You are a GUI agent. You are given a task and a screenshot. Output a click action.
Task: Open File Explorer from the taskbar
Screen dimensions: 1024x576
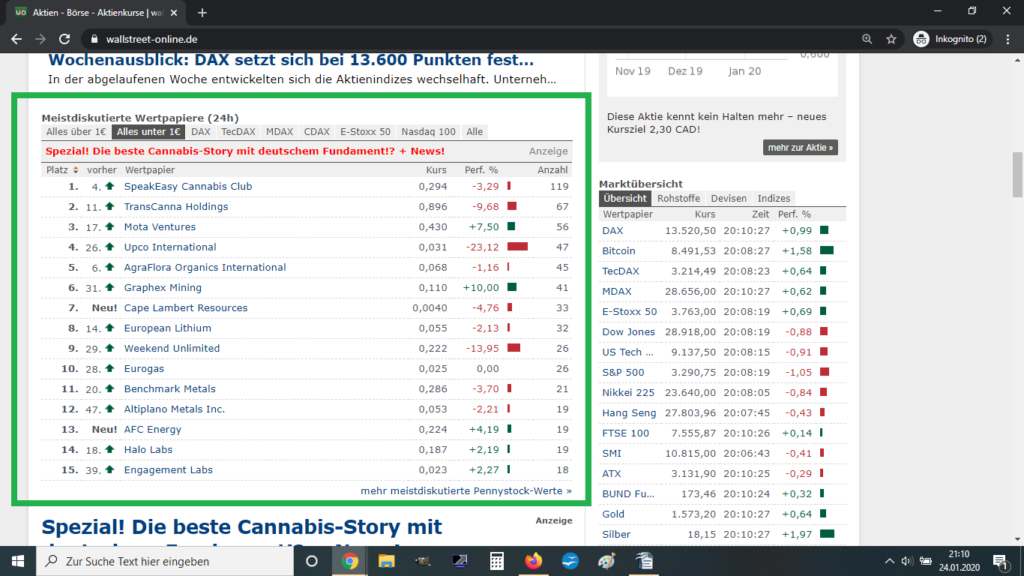point(386,561)
